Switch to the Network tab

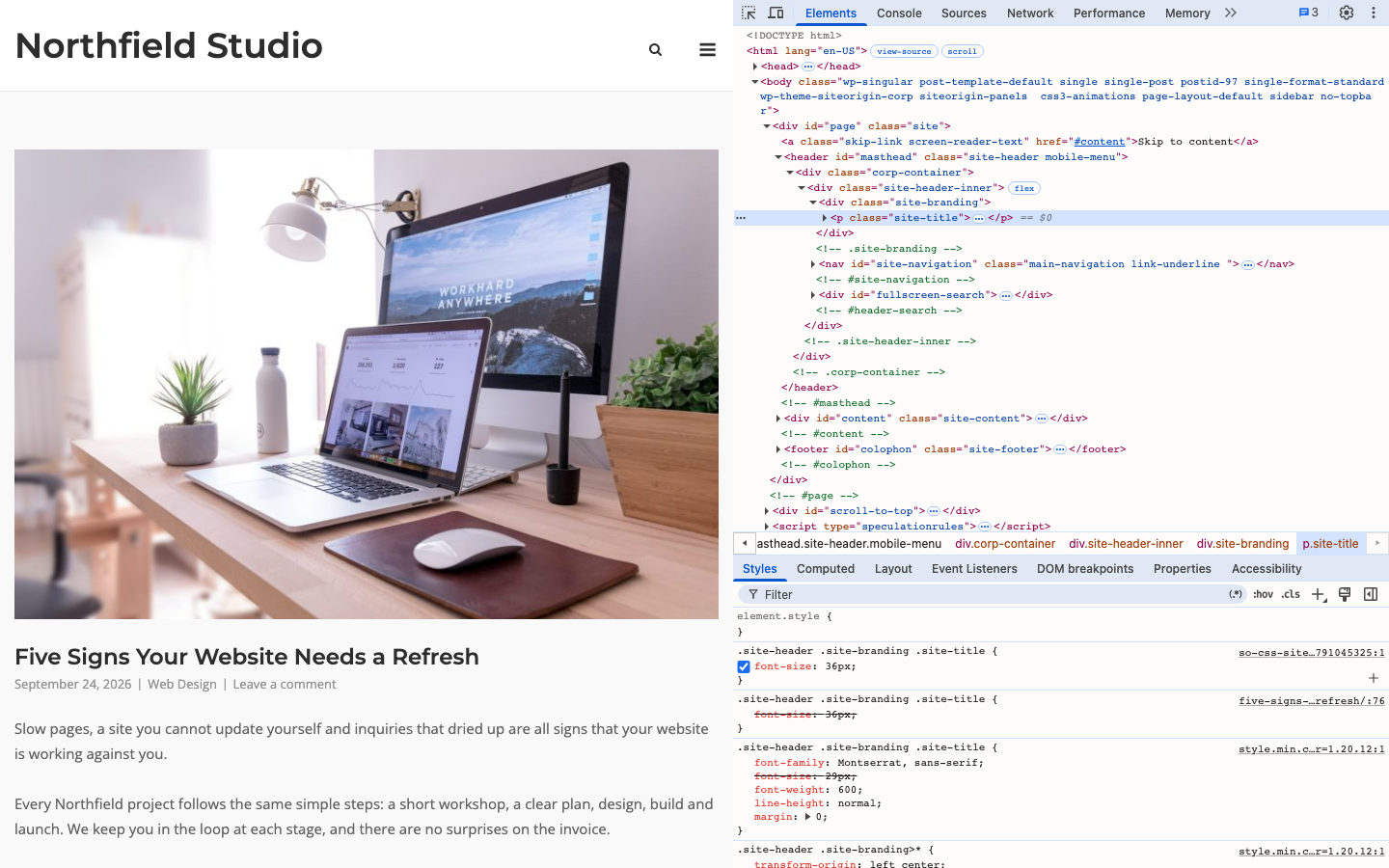tap(1030, 13)
